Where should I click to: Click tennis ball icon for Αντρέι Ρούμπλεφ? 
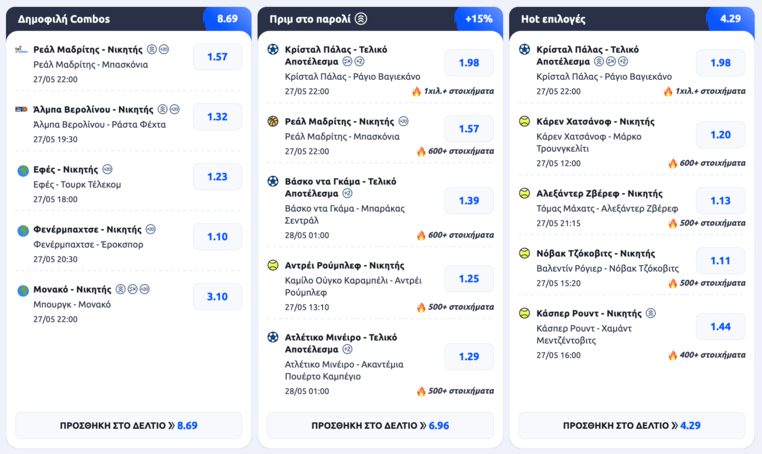point(273,265)
